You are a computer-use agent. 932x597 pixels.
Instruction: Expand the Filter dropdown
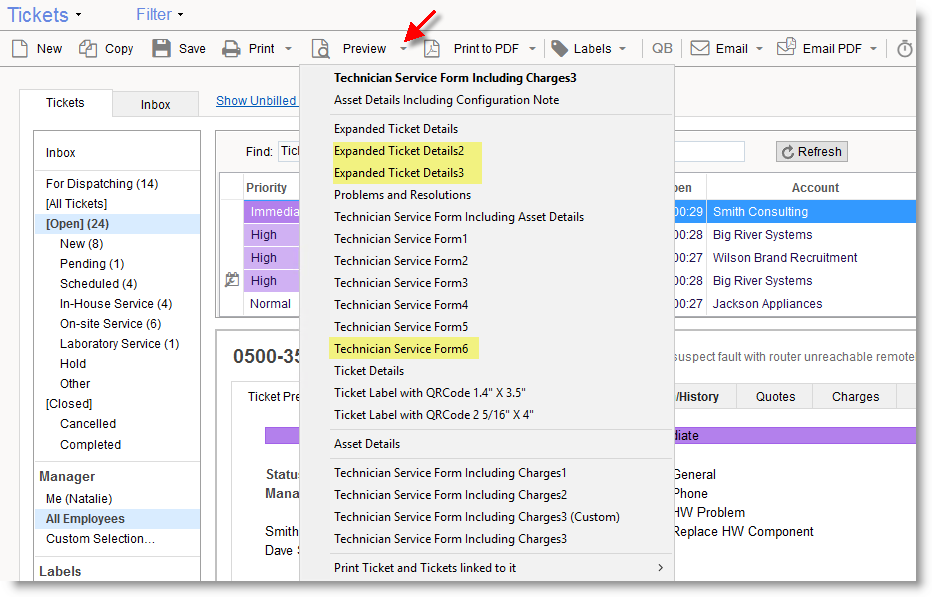[181, 15]
